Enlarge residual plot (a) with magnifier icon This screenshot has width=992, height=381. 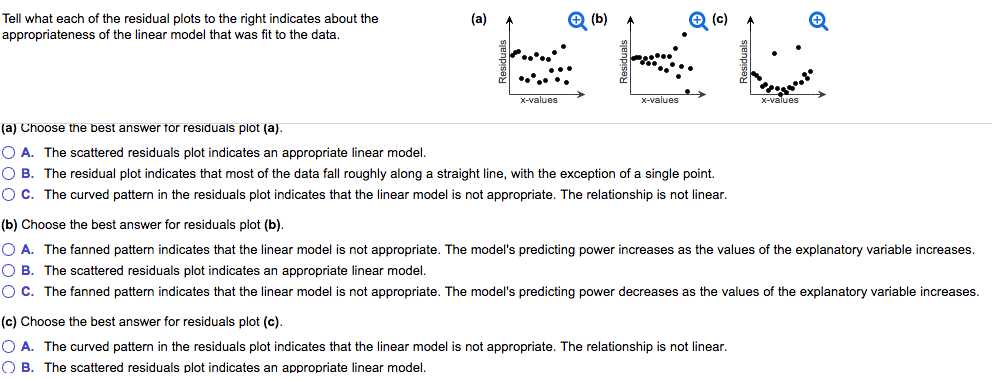[576, 20]
